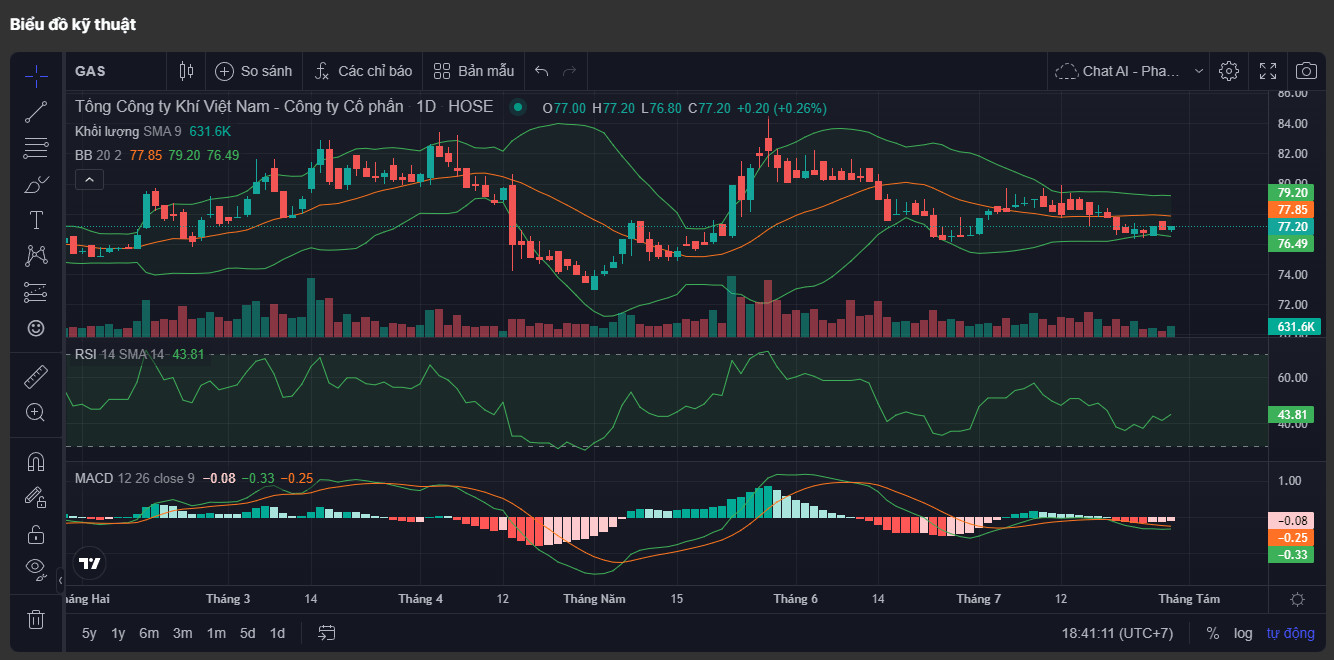
Task: Click the 76.49 lower band label
Action: click(x=1292, y=243)
